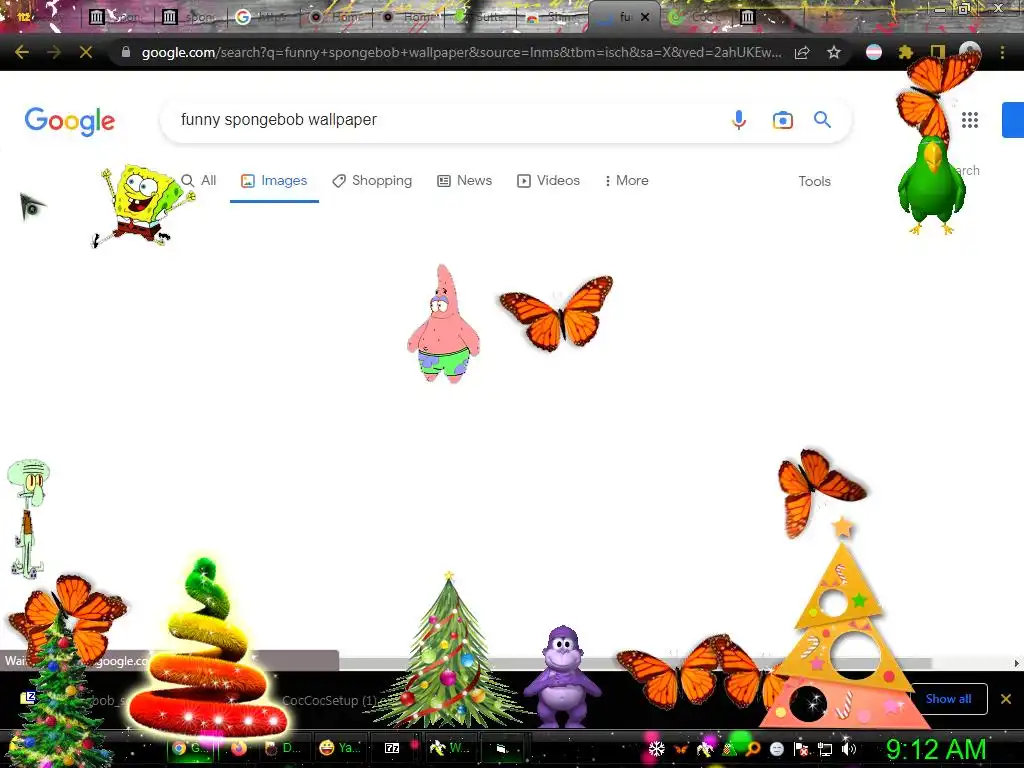Open Firefox from the taskbar
This screenshot has width=1024, height=768.
(239, 748)
